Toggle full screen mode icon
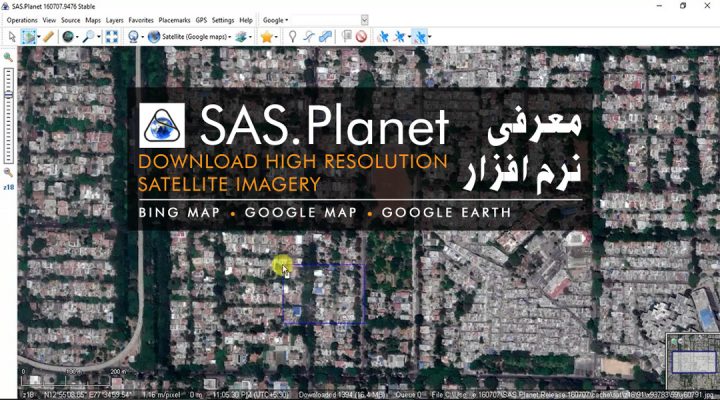The height and width of the screenshot is (400, 720). 112,37
